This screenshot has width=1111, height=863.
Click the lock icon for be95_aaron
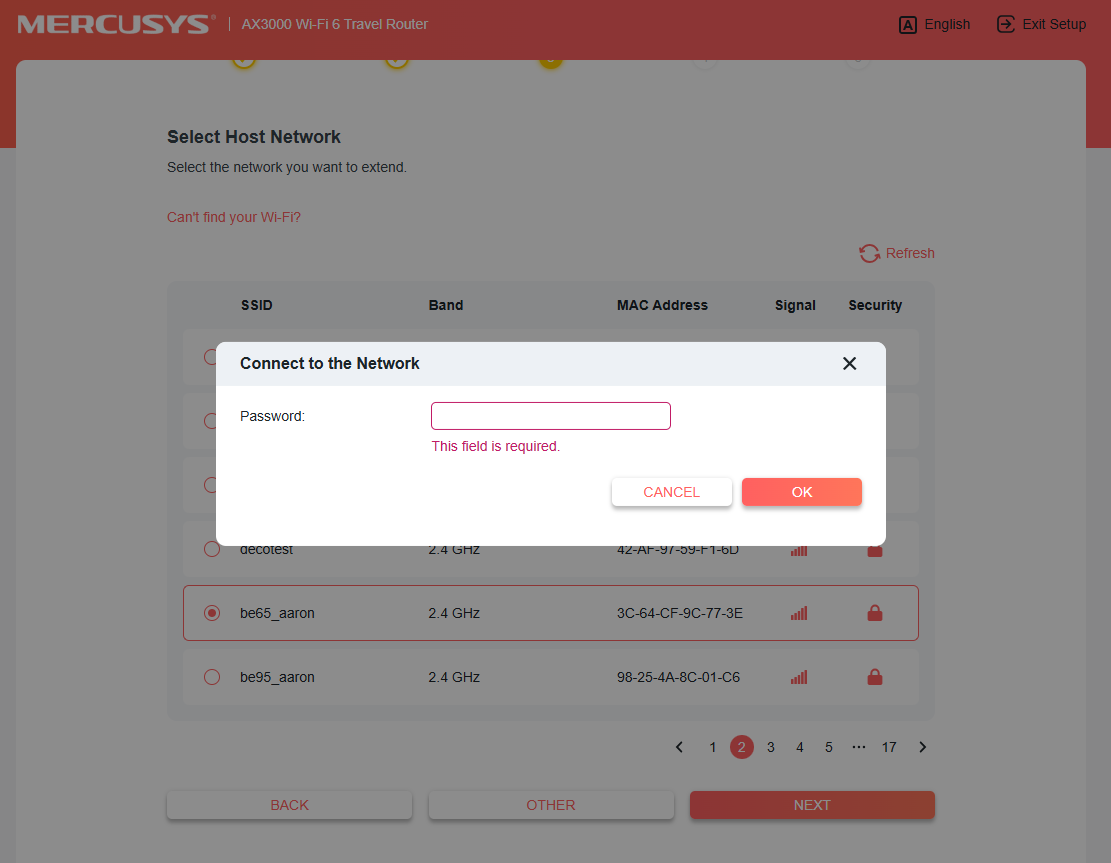coord(875,677)
